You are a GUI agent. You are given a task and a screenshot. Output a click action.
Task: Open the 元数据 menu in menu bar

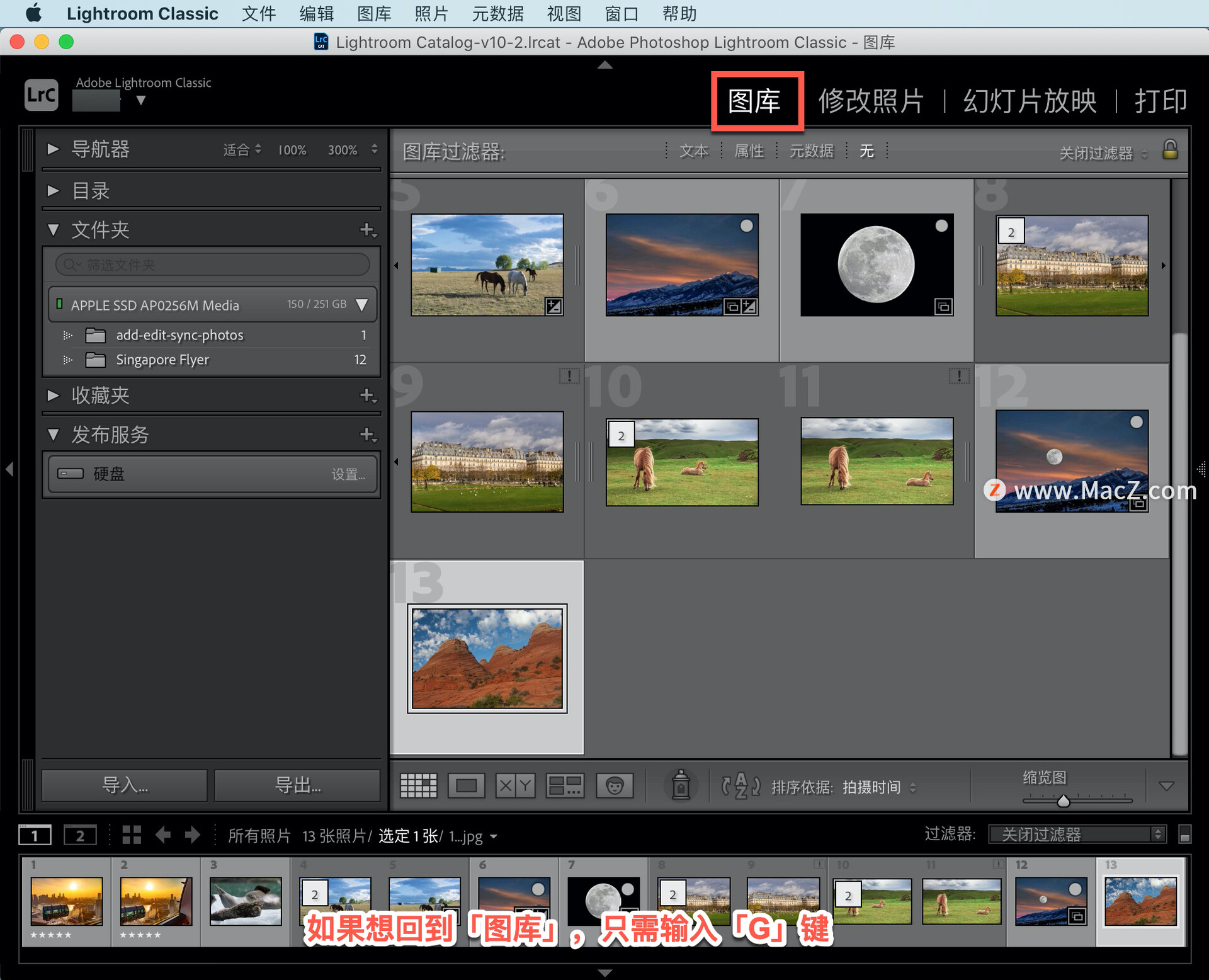(497, 13)
